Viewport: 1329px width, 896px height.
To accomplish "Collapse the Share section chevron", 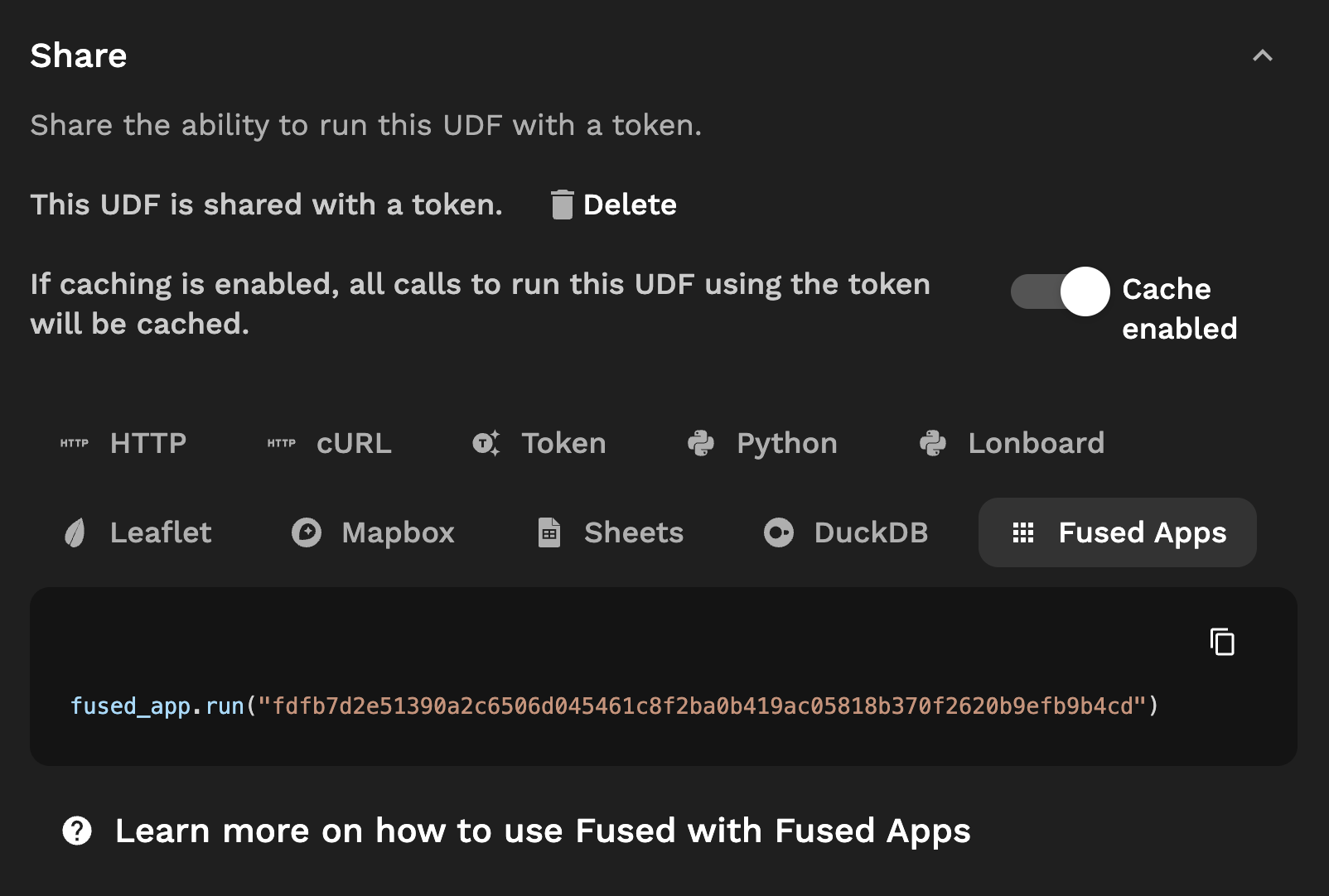I will tap(1263, 55).
